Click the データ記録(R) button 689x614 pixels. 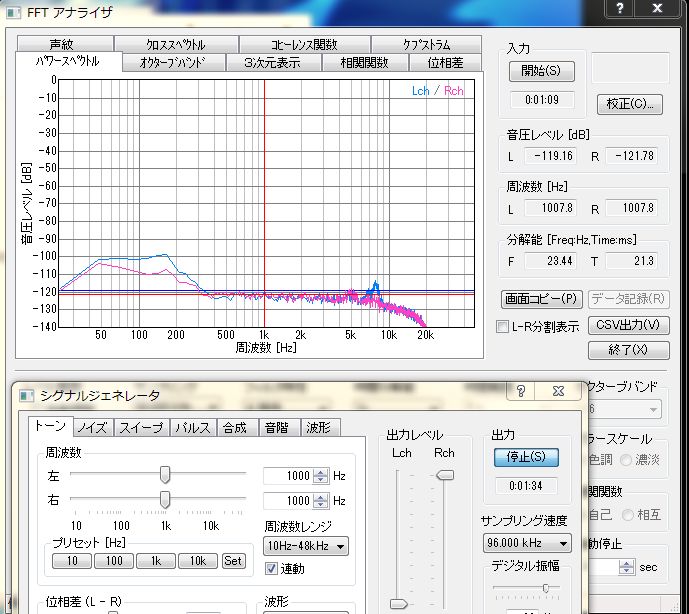[628, 299]
